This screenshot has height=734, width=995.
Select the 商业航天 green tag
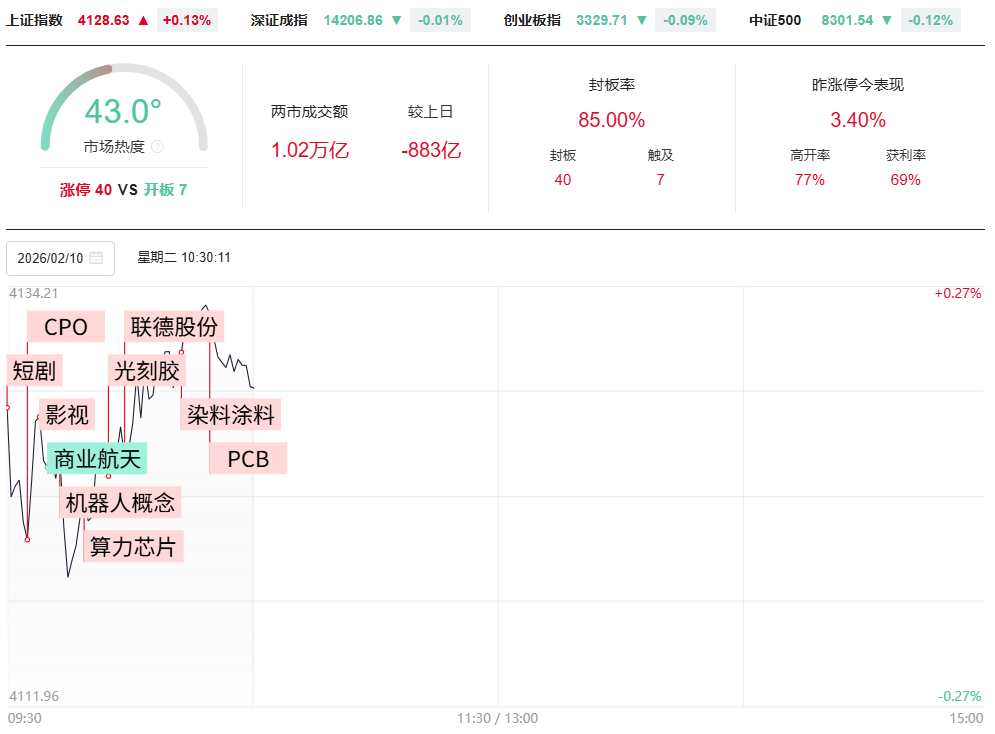(x=97, y=459)
